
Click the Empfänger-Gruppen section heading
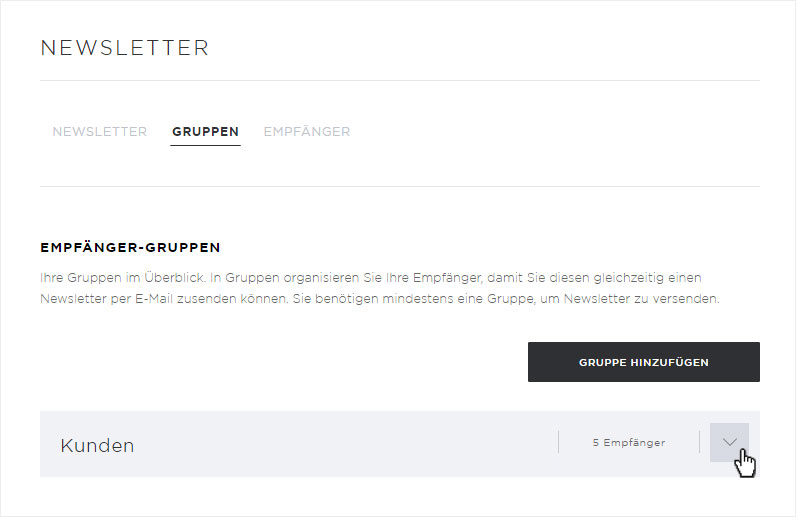click(130, 247)
